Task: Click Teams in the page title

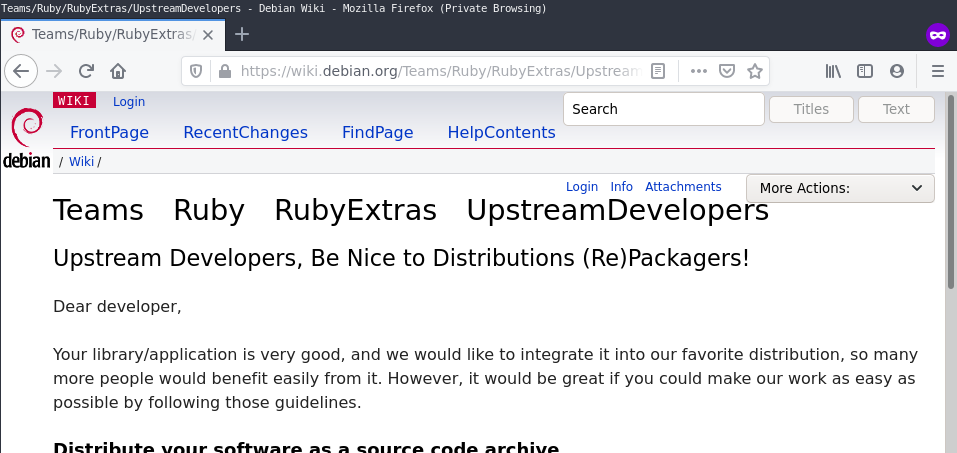Action: (x=98, y=210)
